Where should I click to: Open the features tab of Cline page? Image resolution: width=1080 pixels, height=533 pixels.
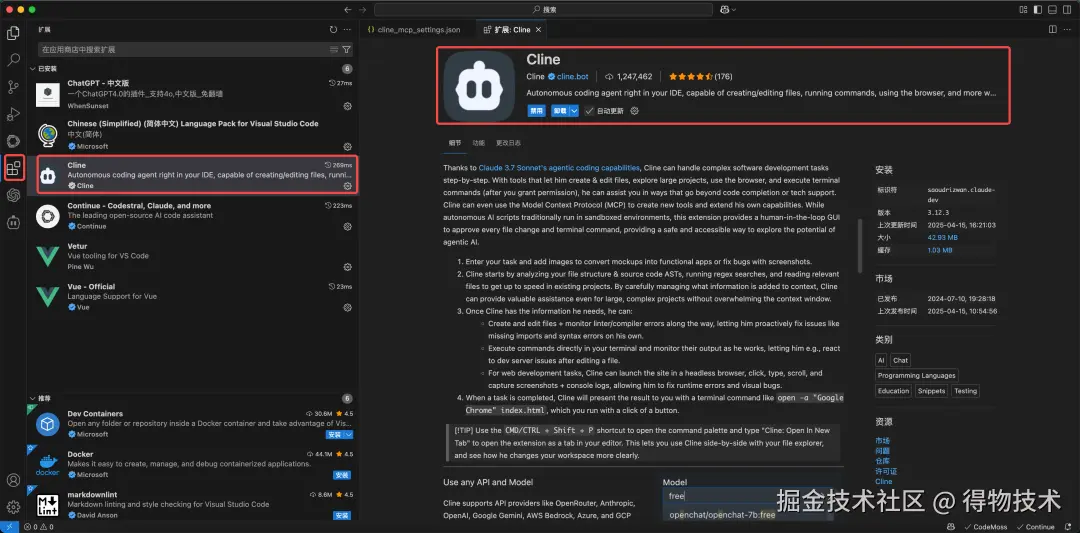[x=478, y=143]
